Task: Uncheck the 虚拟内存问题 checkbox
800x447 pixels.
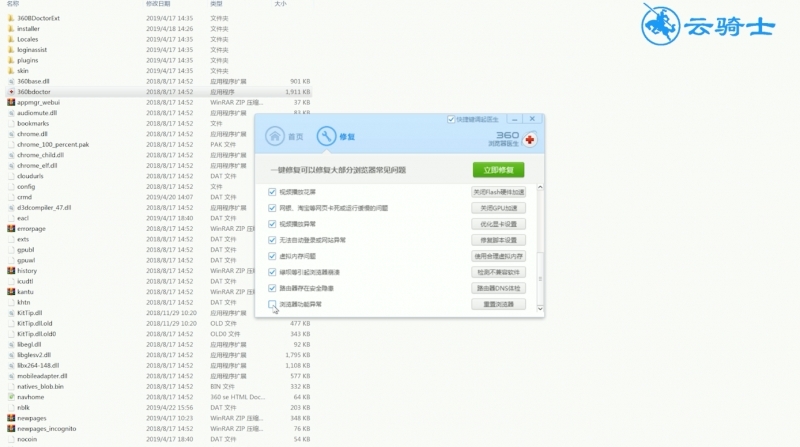Action: click(272, 256)
